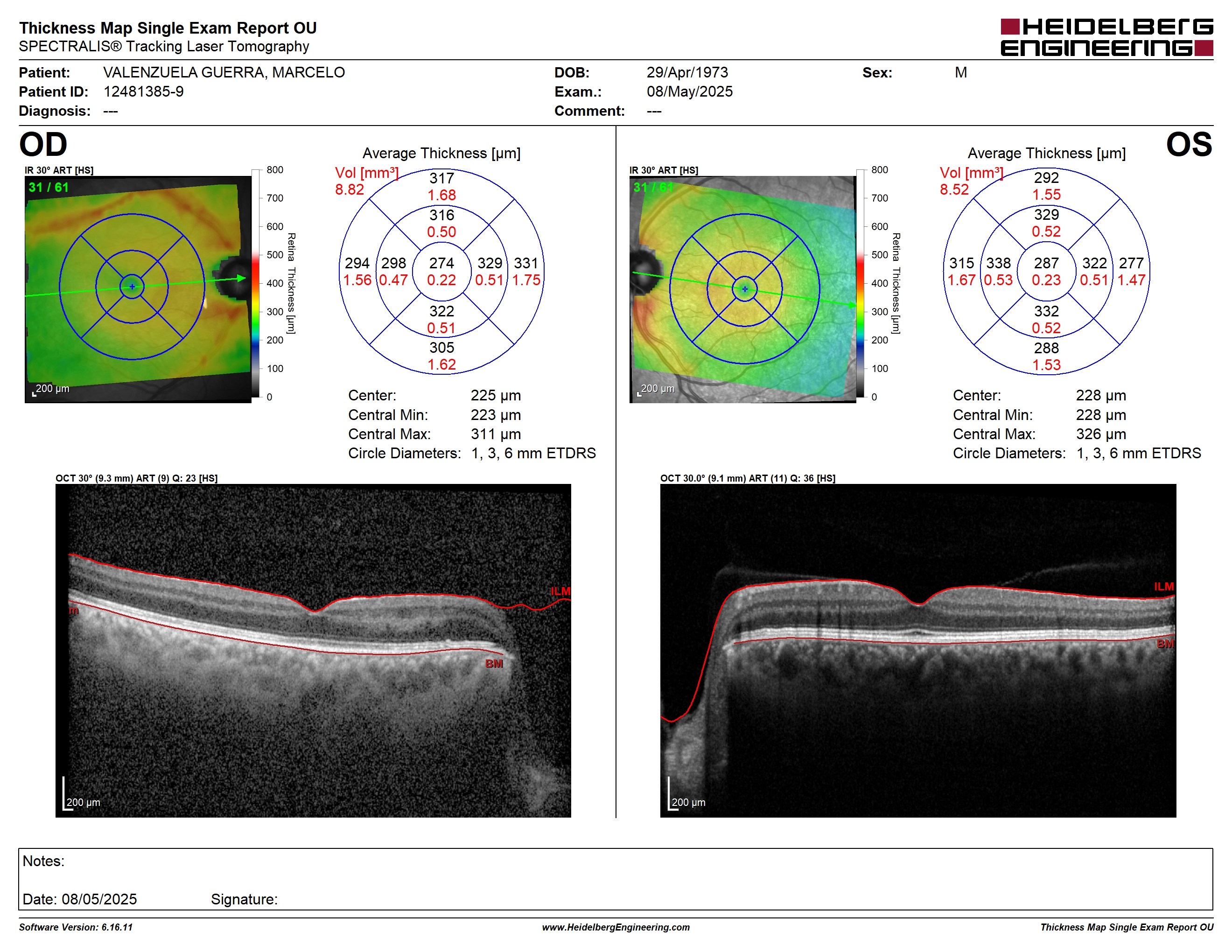Viewport: 1232px width, 952px height.
Task: Click the OS OCT B-scan image
Action: 918,650
